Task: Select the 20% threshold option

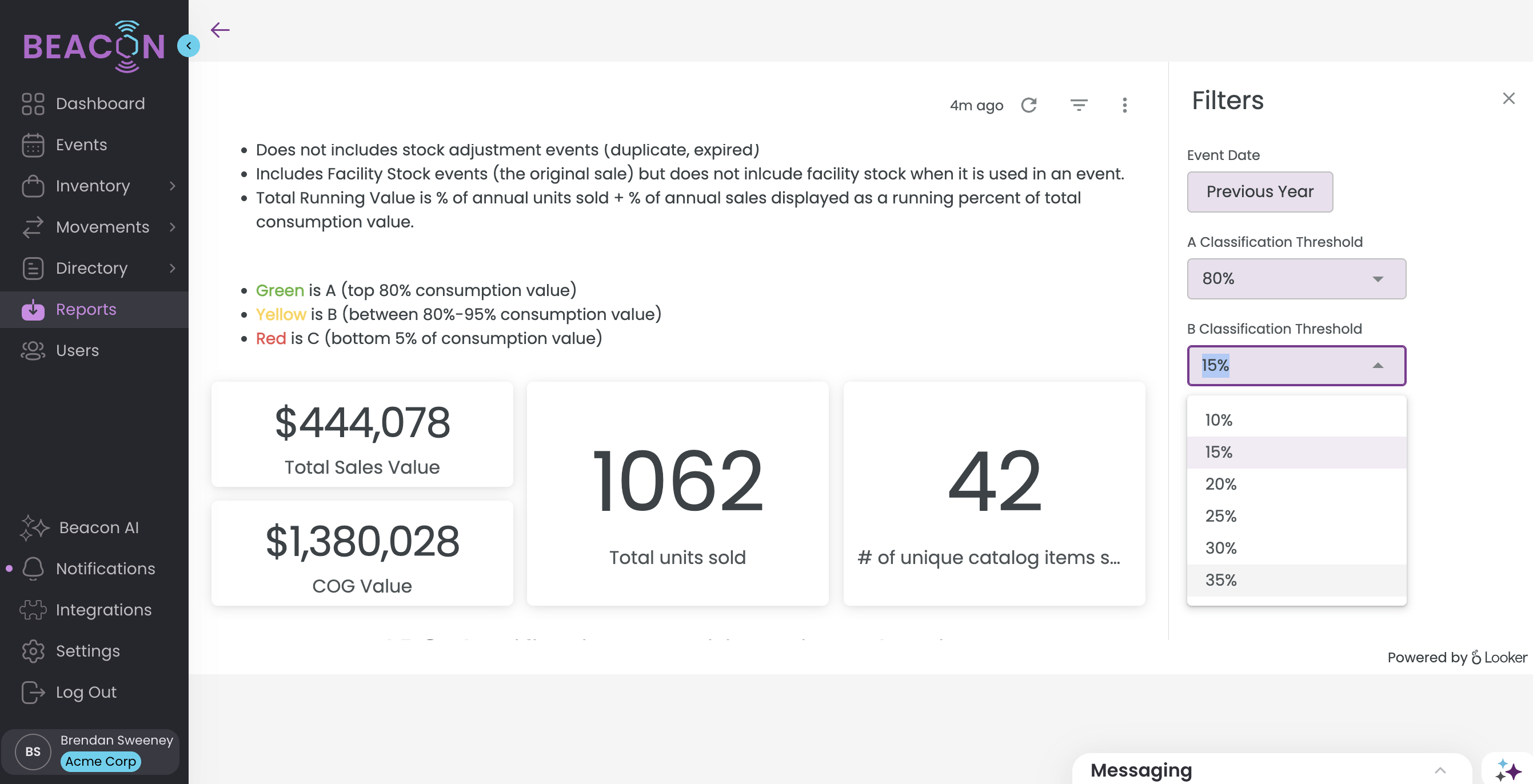Action: pos(1220,484)
